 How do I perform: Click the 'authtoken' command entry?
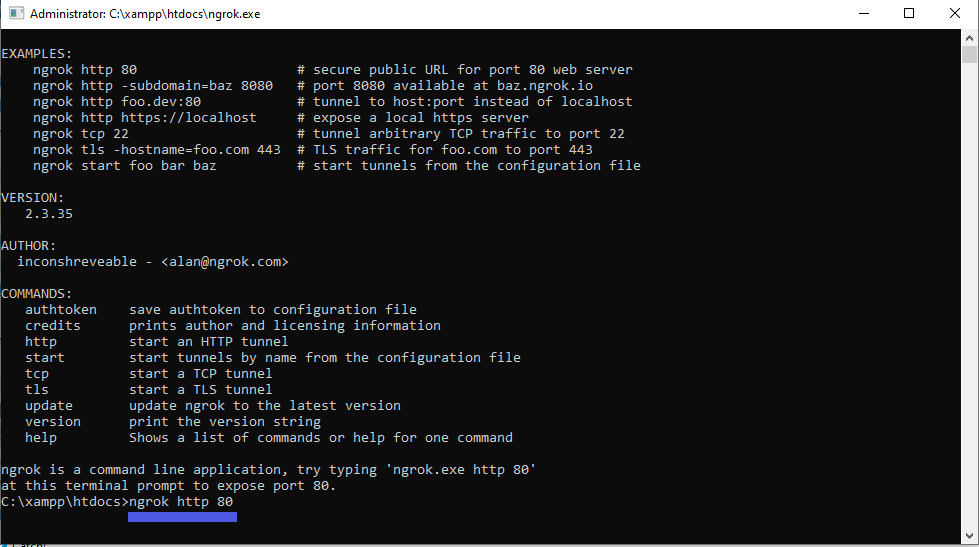[61, 310]
